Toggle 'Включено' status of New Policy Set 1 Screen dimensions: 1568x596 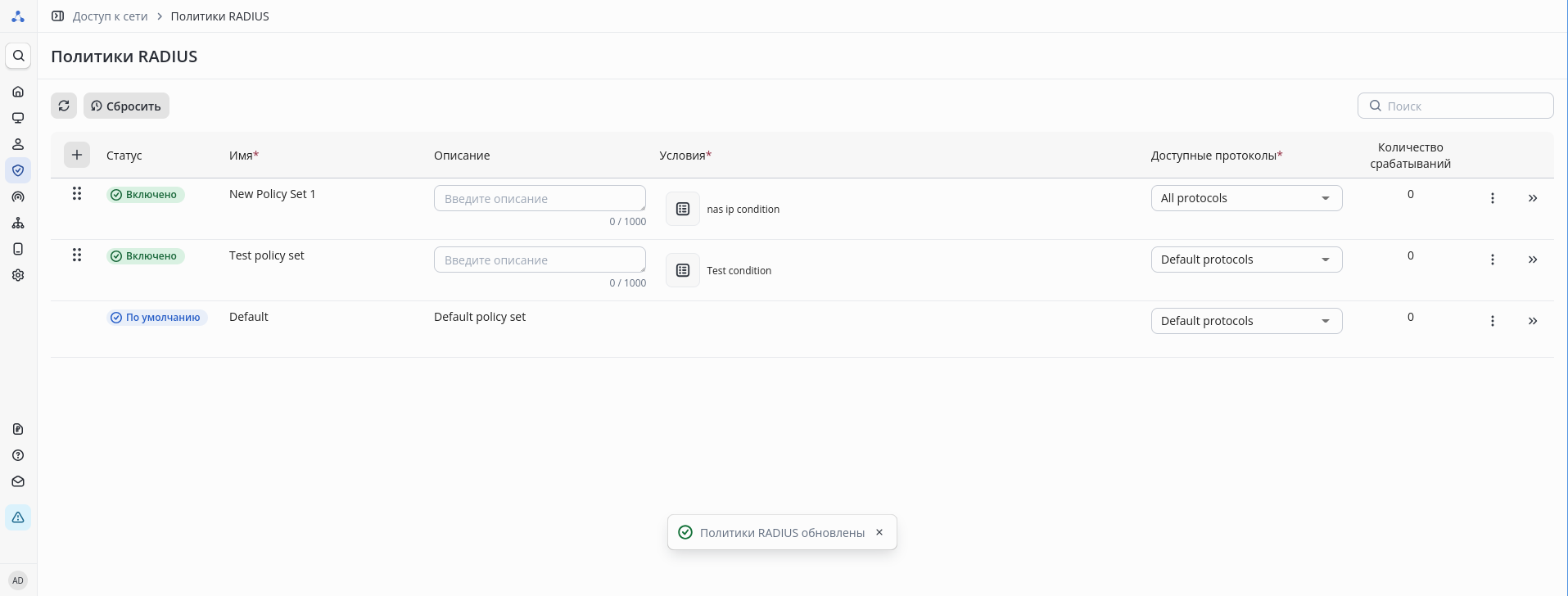click(x=146, y=195)
